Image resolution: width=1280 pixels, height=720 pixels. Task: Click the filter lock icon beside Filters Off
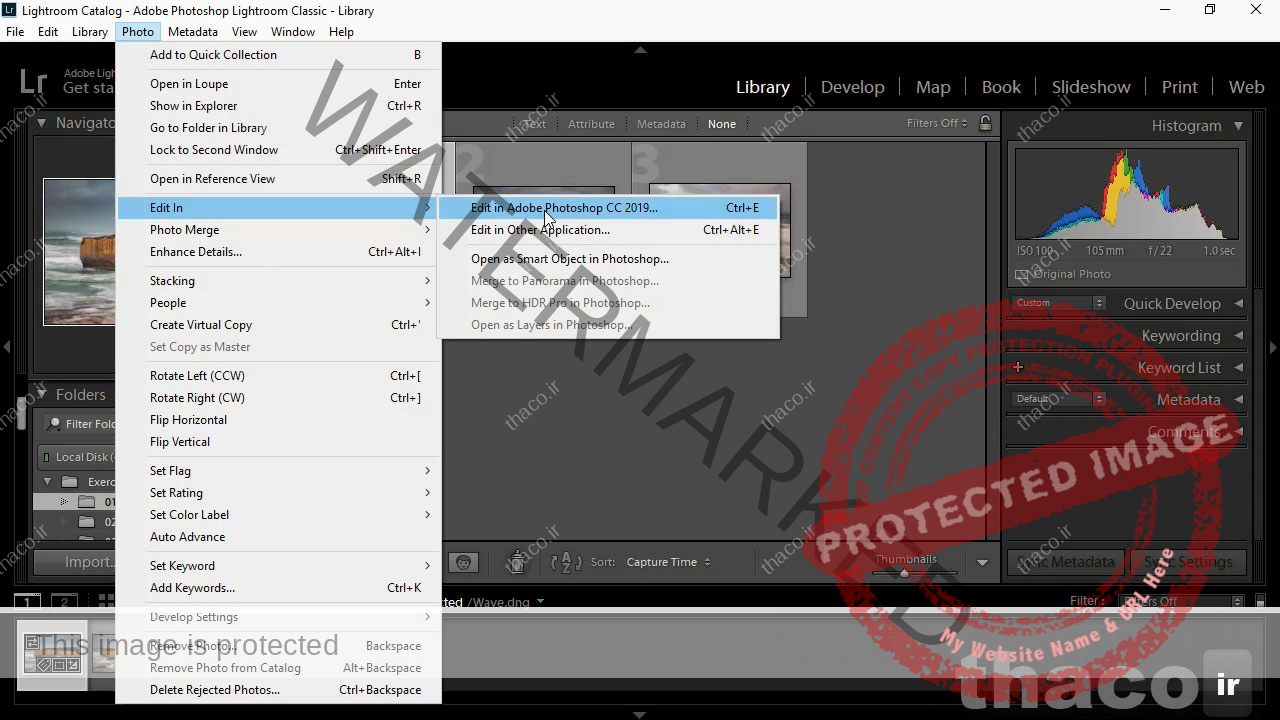coord(985,123)
